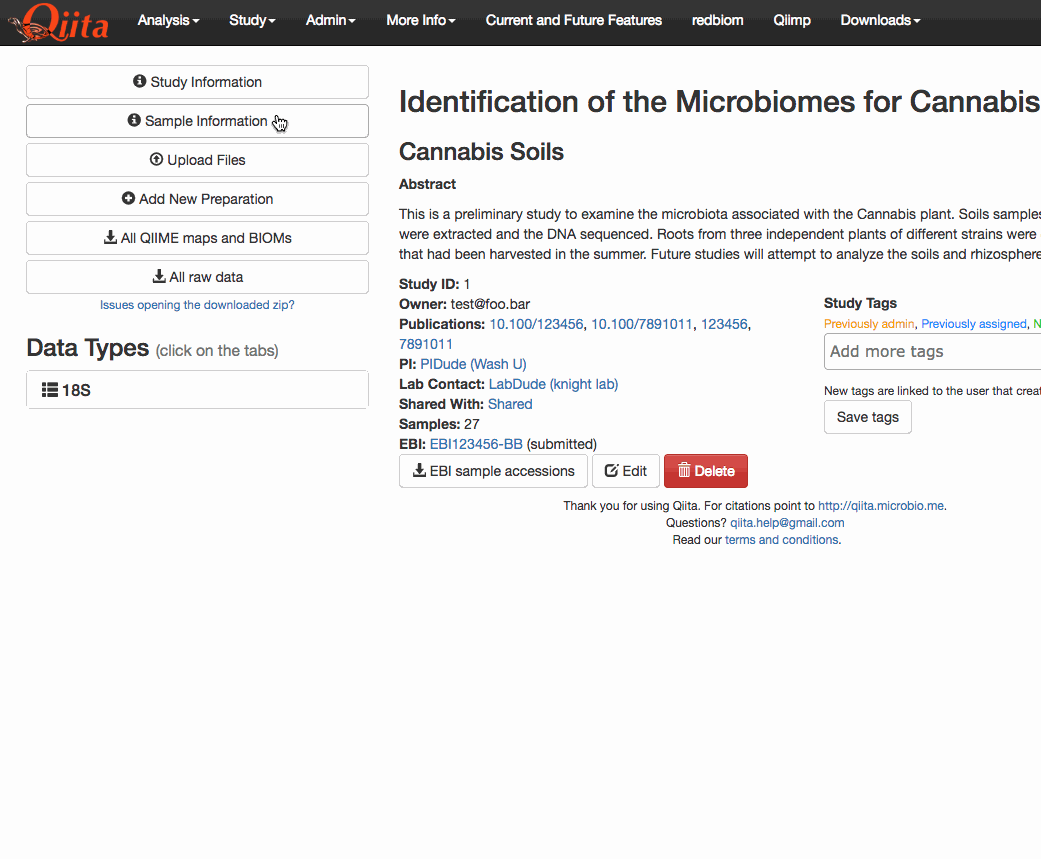Go to Current and Future Features
The width and height of the screenshot is (1041, 859).
click(x=574, y=20)
